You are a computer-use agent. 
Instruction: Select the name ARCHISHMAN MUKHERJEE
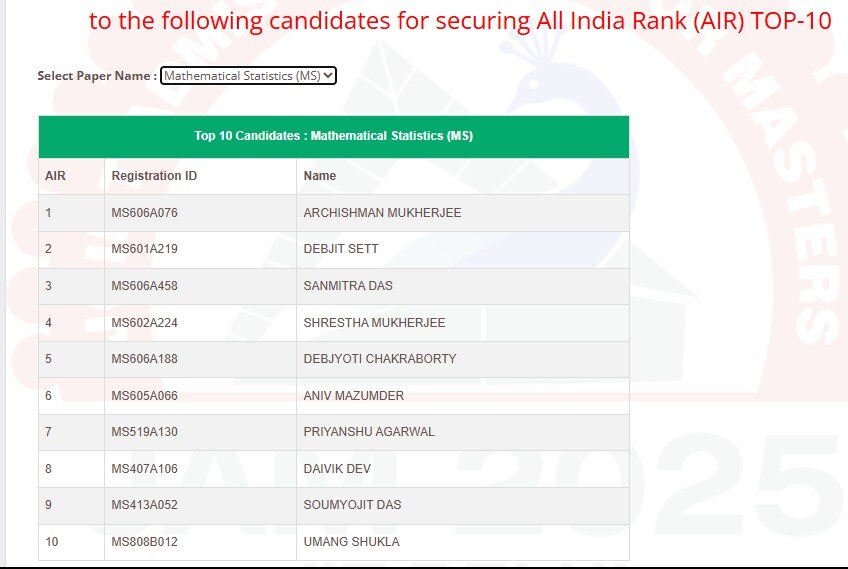pos(382,213)
